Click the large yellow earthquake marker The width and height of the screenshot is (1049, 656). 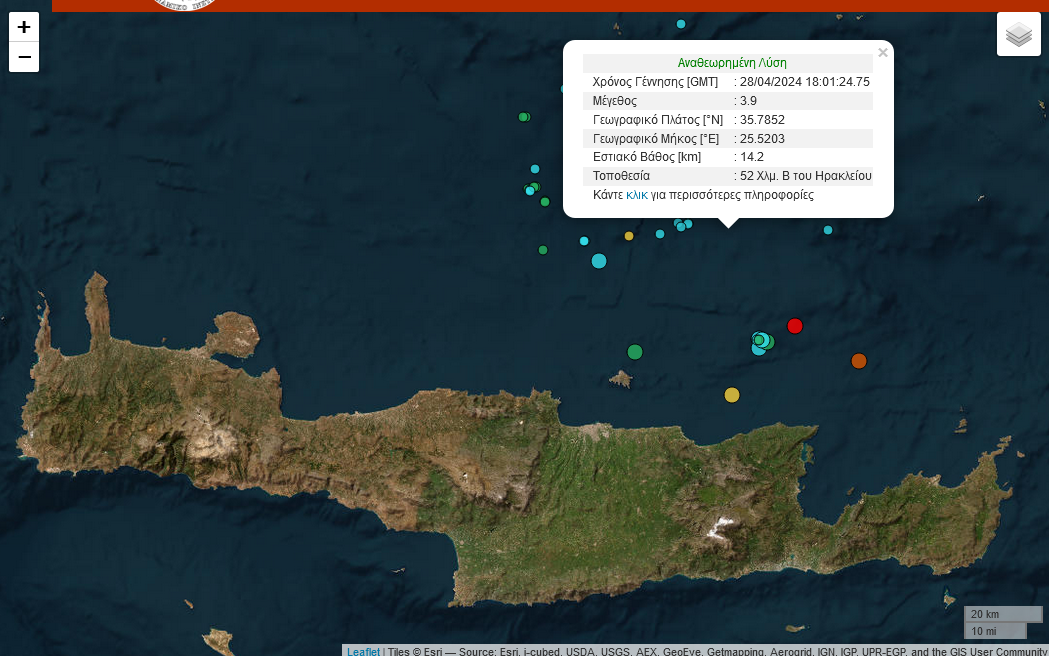[x=732, y=395]
